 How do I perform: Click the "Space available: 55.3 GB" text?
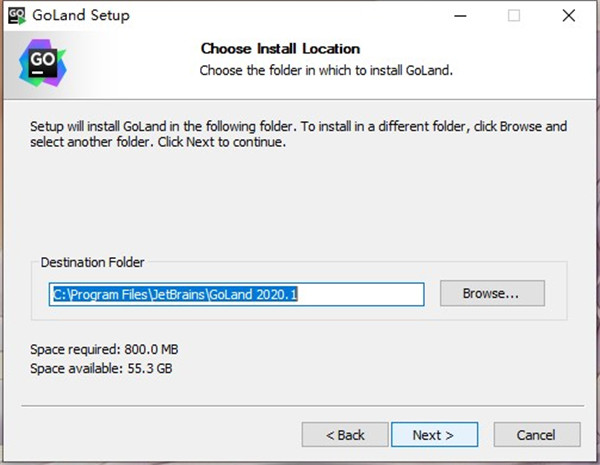(x=103, y=368)
